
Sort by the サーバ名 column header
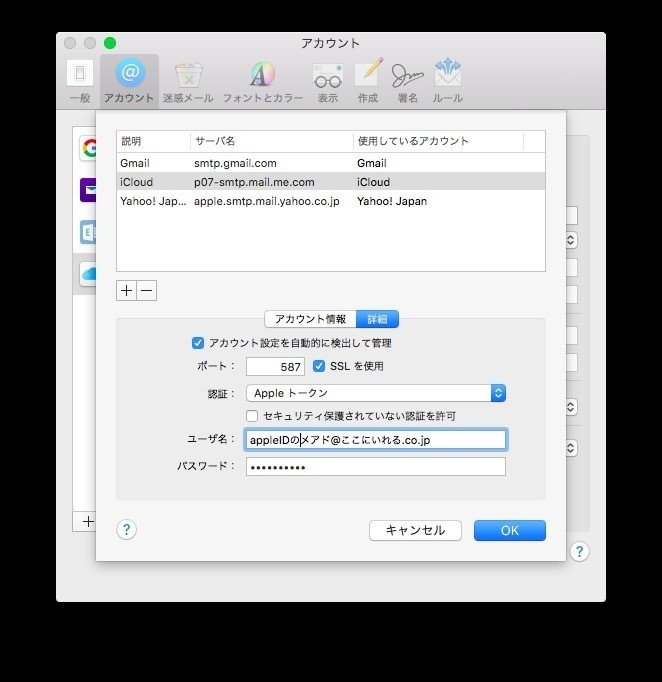pyautogui.click(x=271, y=141)
